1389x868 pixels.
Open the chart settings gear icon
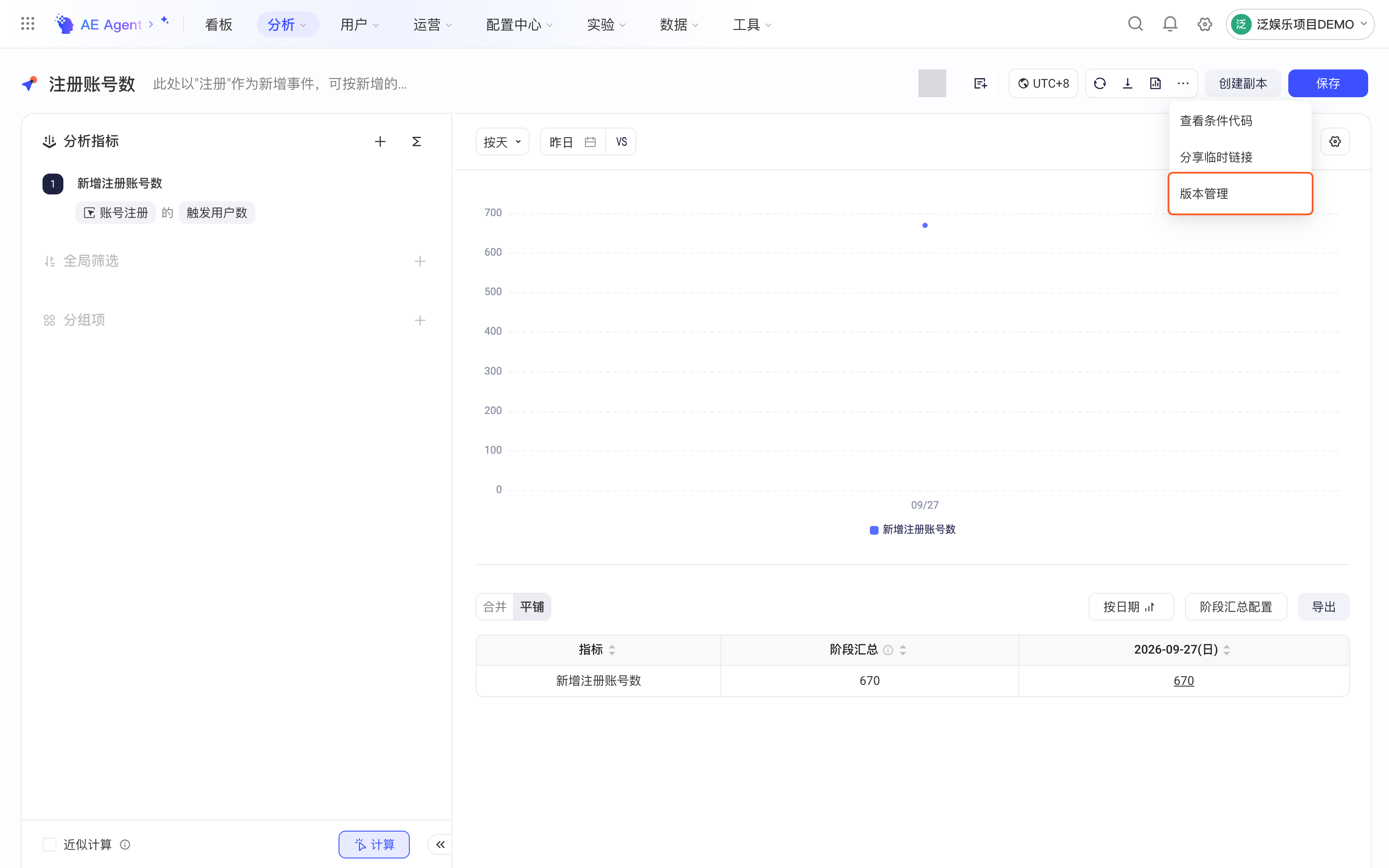1335,142
